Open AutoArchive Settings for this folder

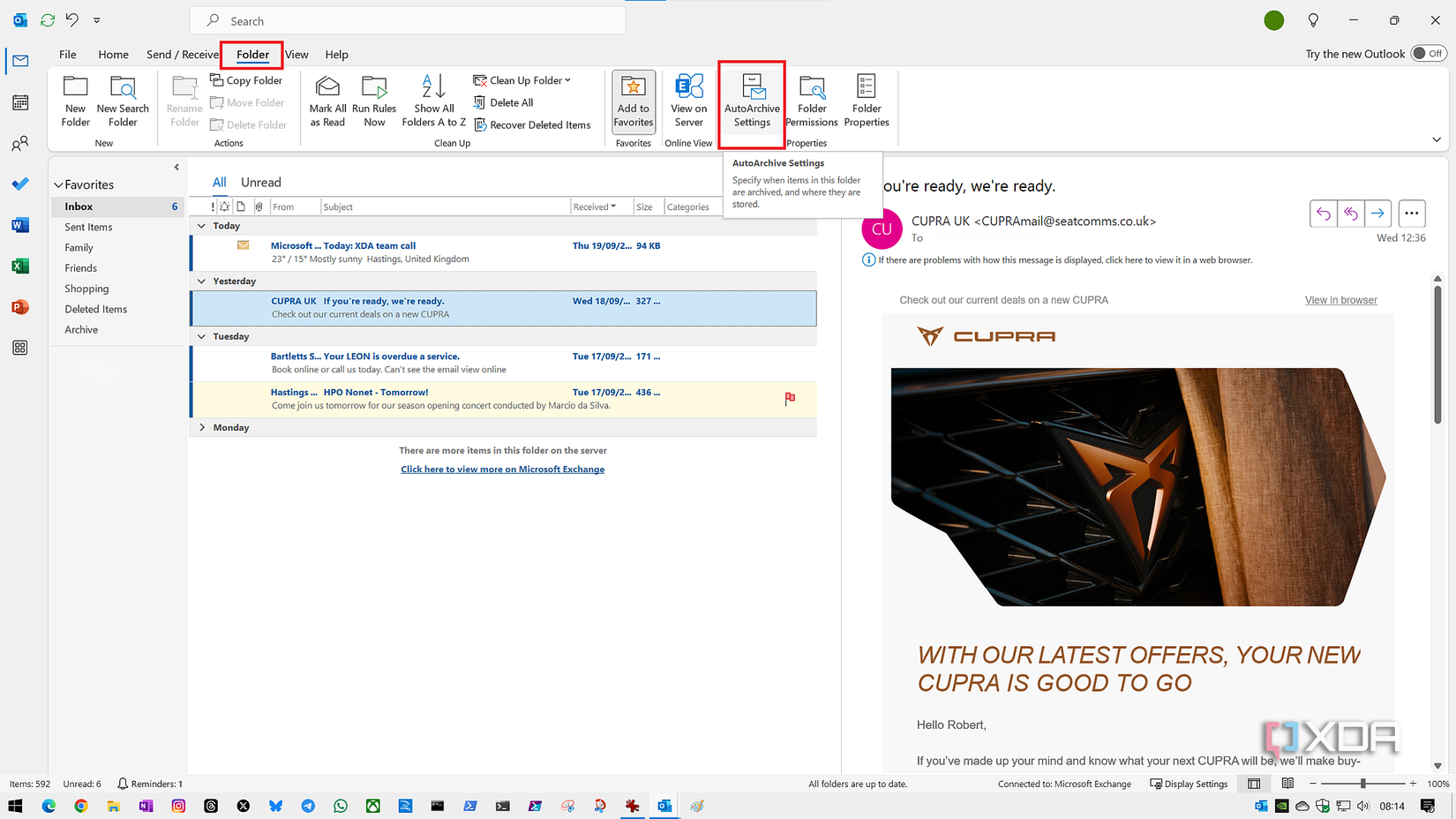751,101
